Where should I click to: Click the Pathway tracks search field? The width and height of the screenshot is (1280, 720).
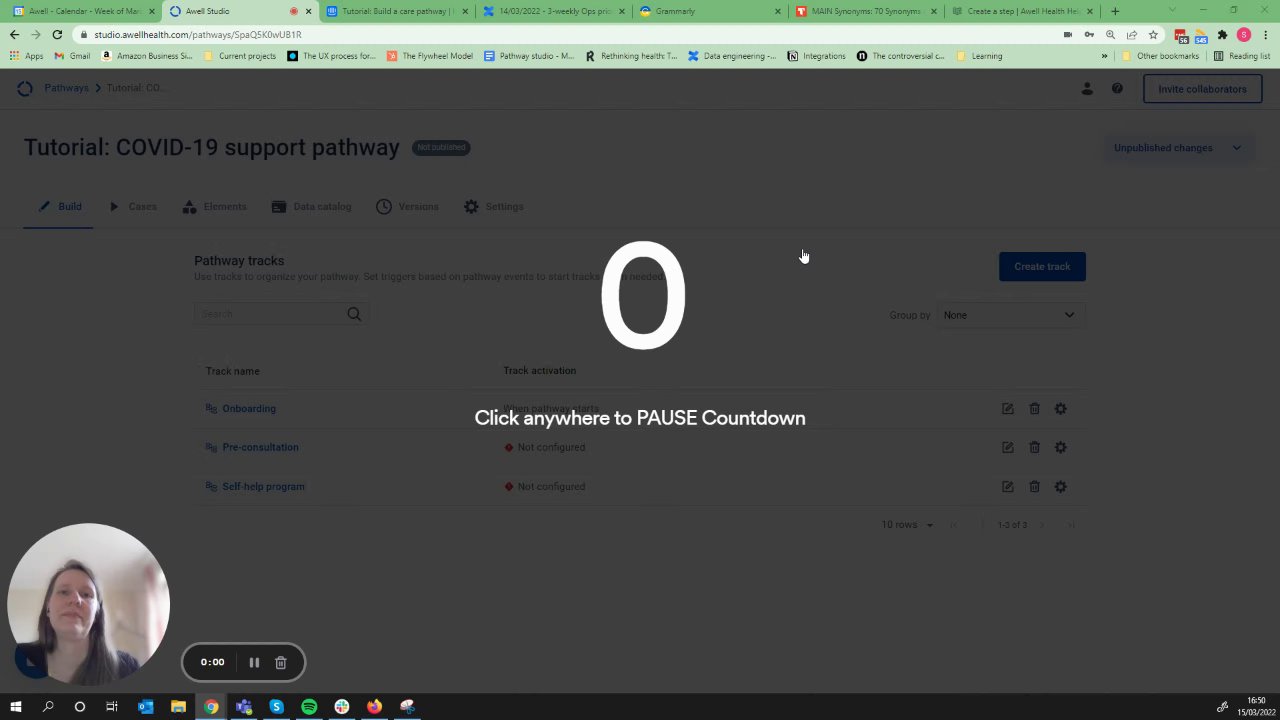272,314
